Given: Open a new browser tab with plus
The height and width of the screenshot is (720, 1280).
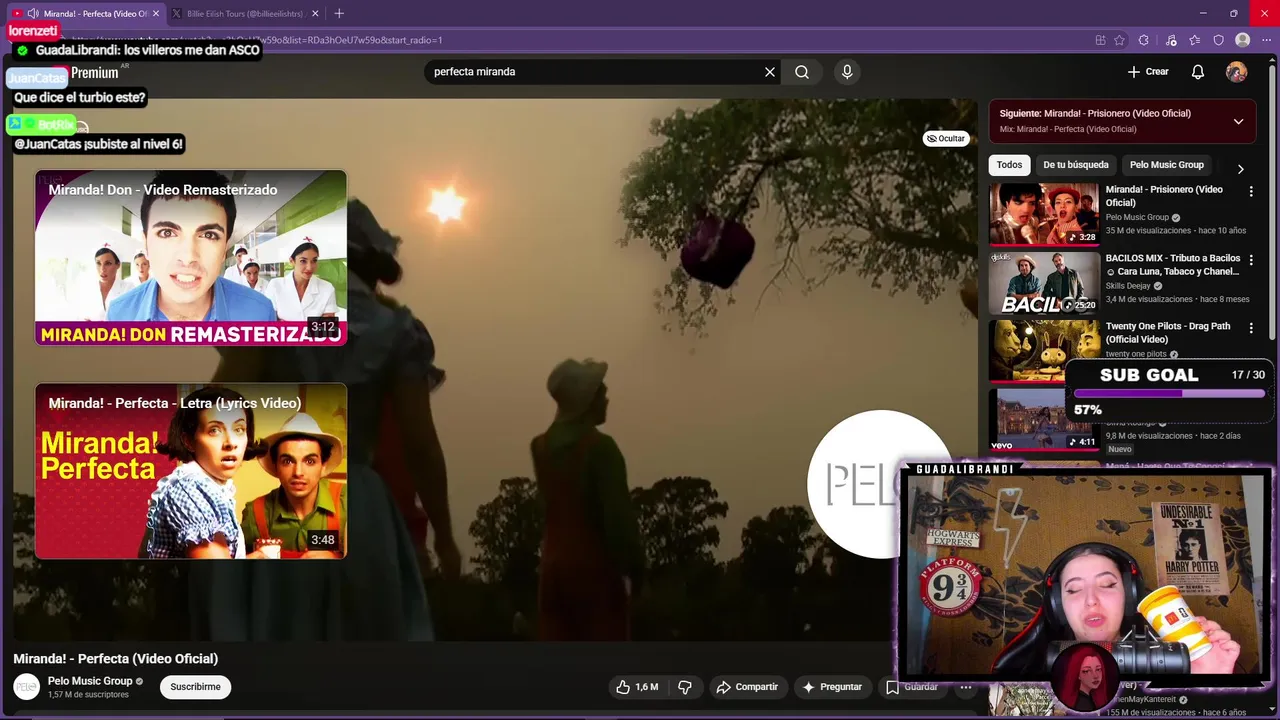Looking at the screenshot, I should pos(339,14).
